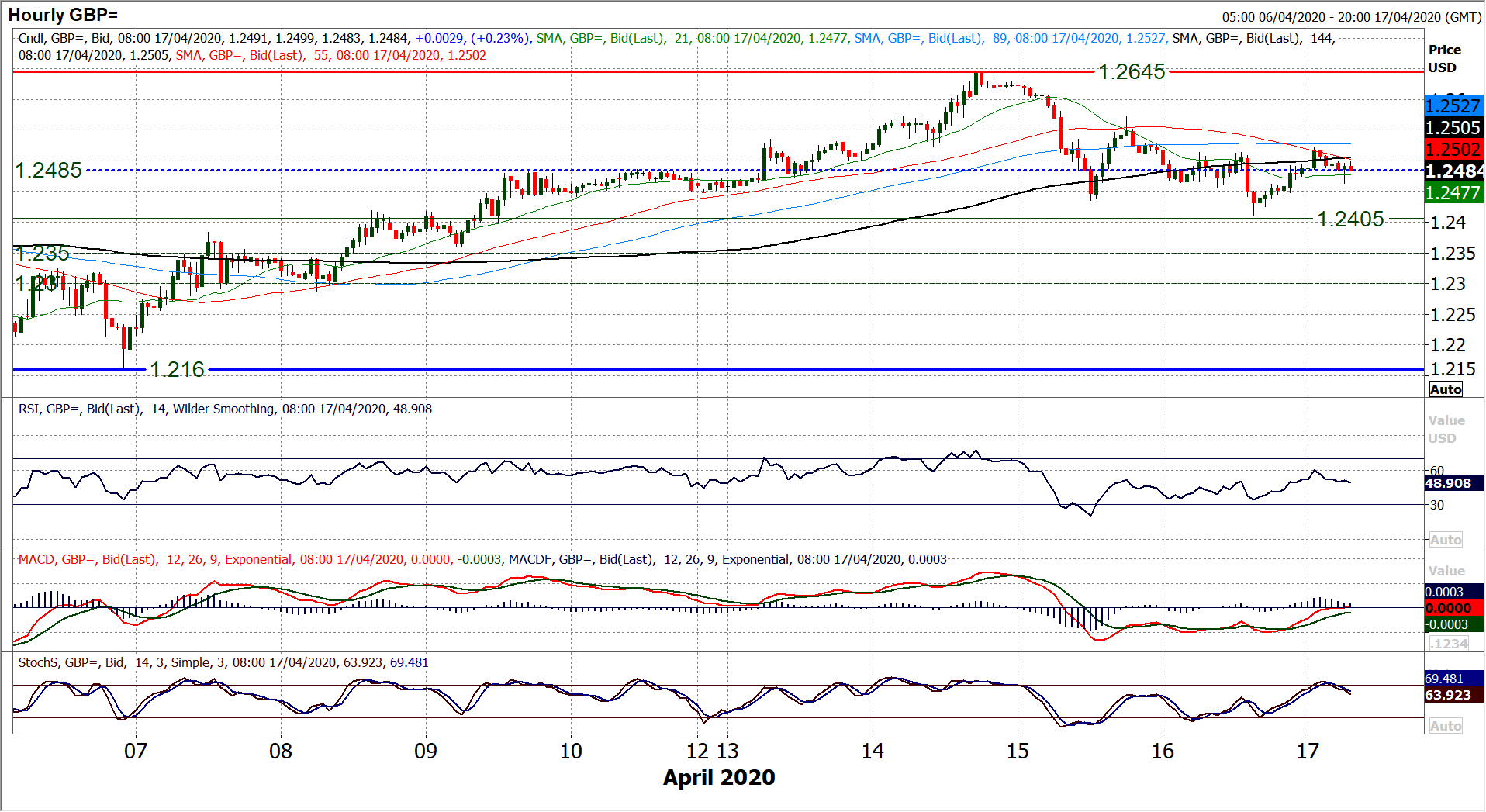The height and width of the screenshot is (812, 1486).
Task: Click the MACD 0.0003 value tag
Action: click(x=1453, y=592)
